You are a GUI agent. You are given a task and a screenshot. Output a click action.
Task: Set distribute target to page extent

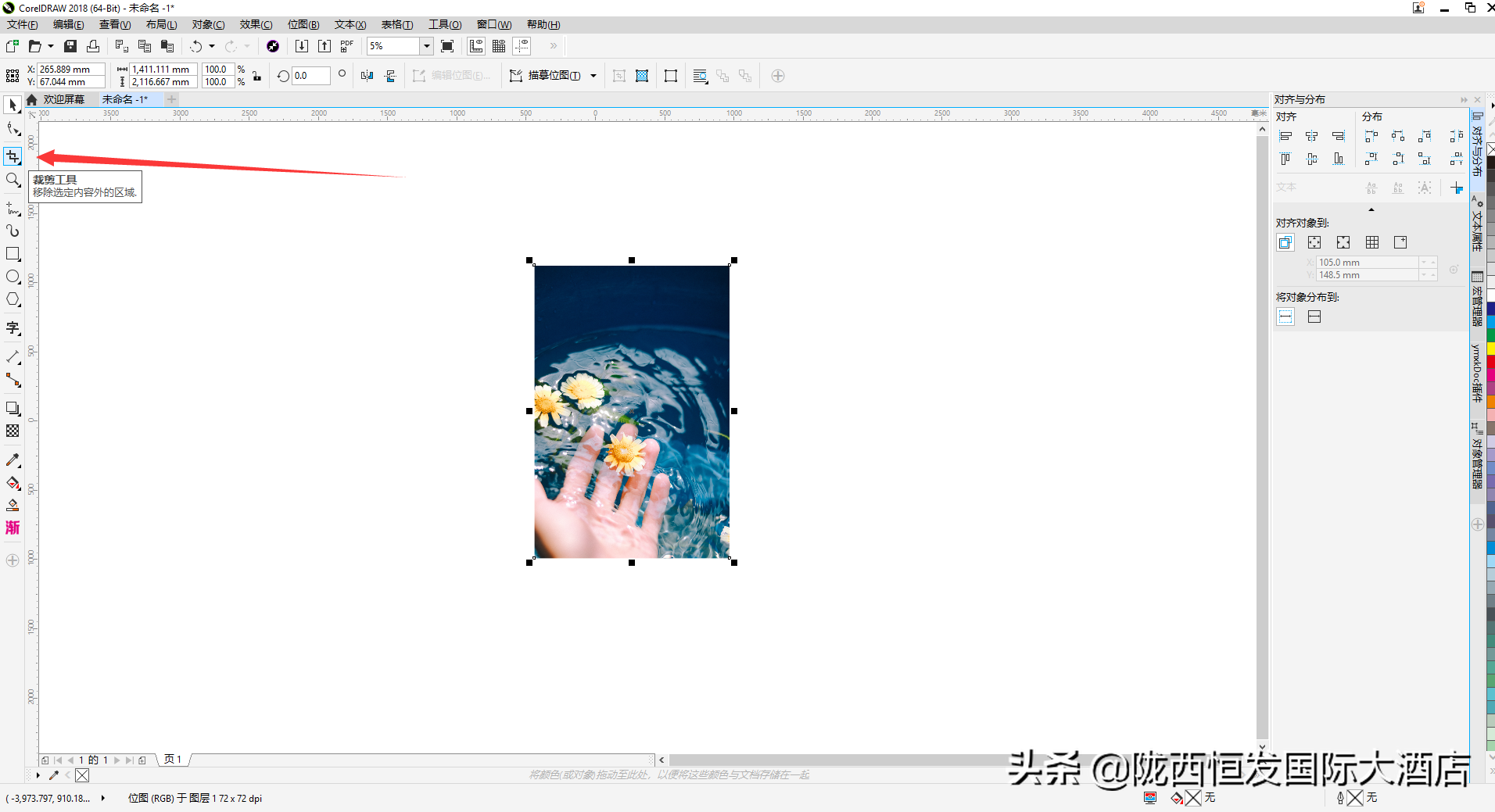[x=1314, y=317]
